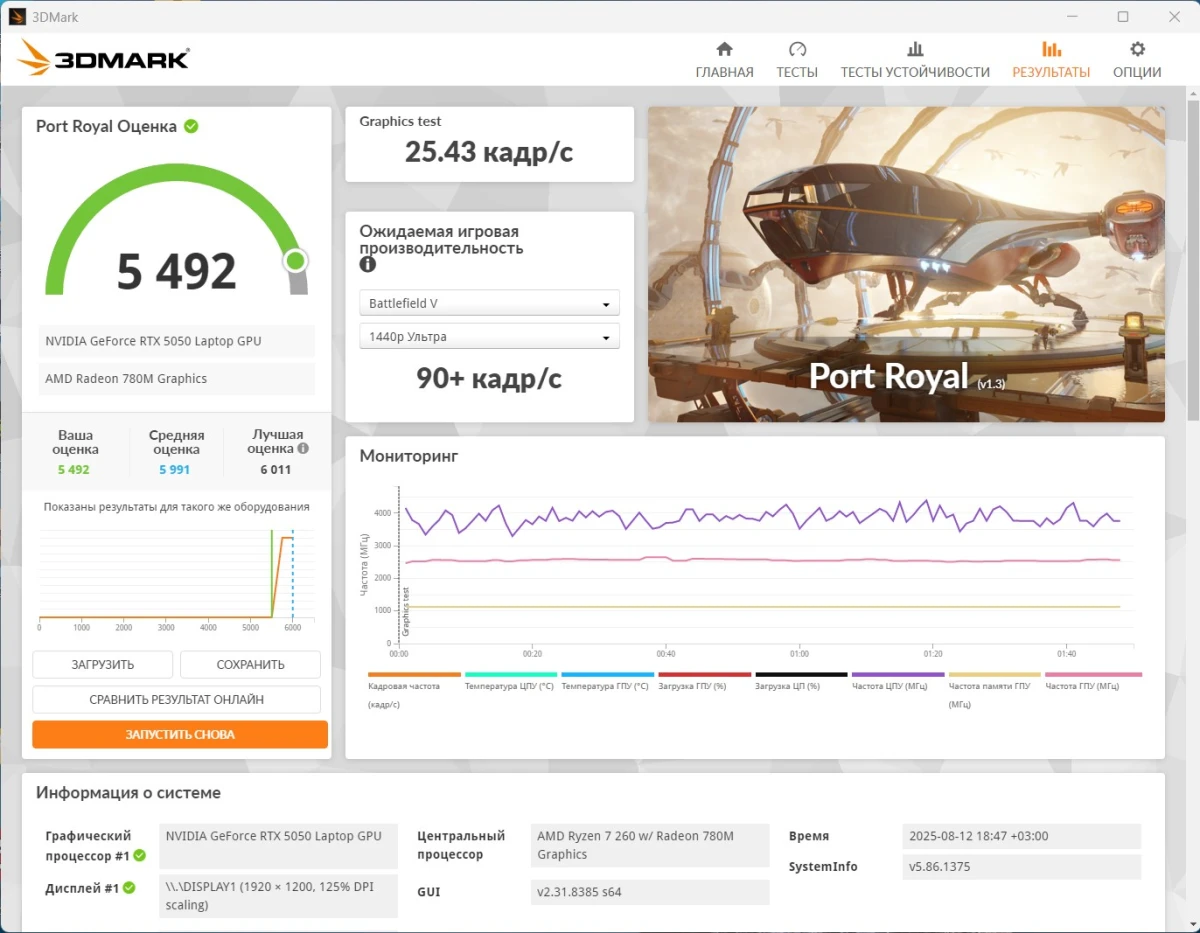1200x933 pixels.
Task: Click GUI version v2.31.8385 s64
Action: [x=650, y=892]
